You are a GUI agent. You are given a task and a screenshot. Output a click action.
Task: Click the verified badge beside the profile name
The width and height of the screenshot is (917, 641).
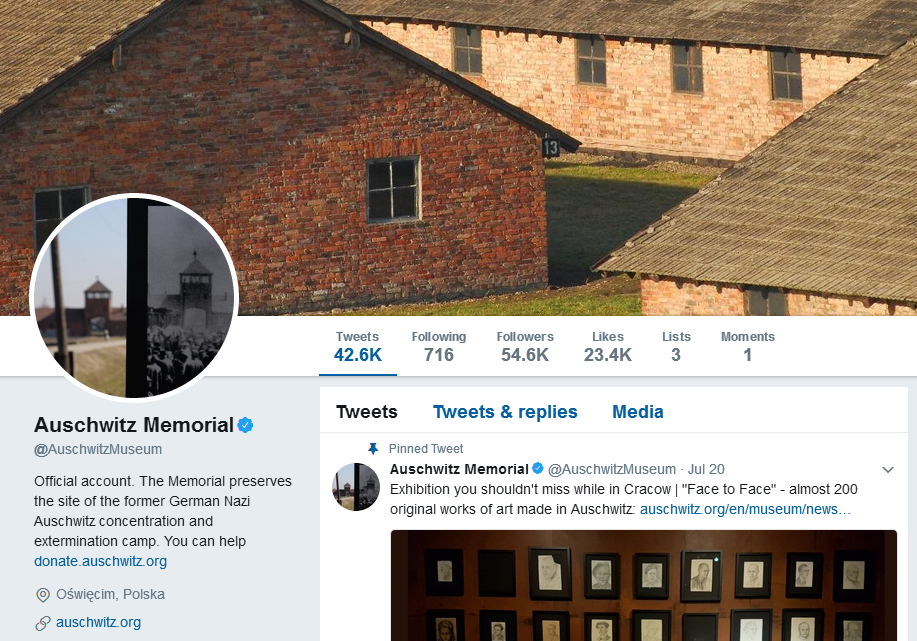tap(245, 425)
